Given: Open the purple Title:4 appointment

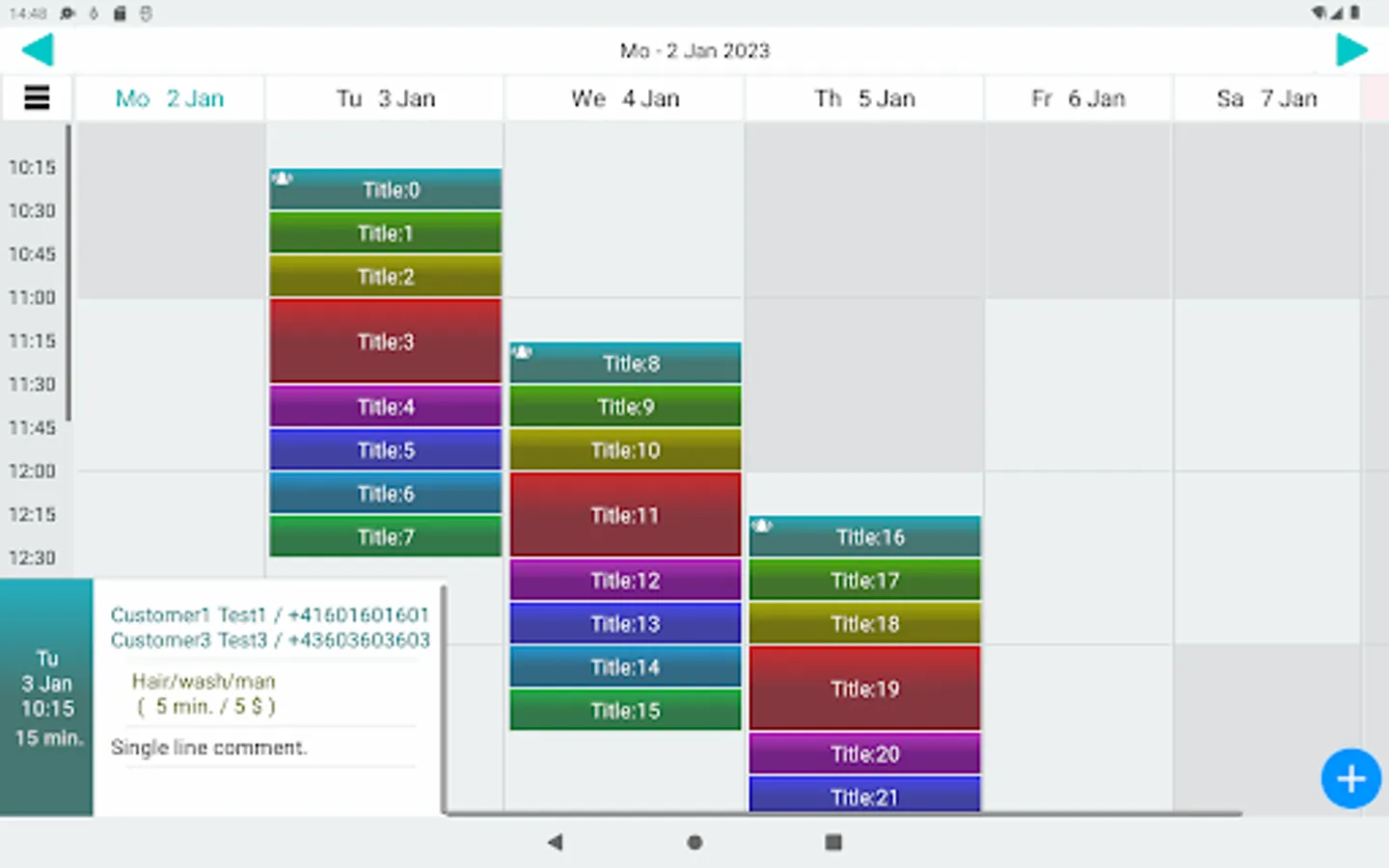Looking at the screenshot, I should click(386, 407).
